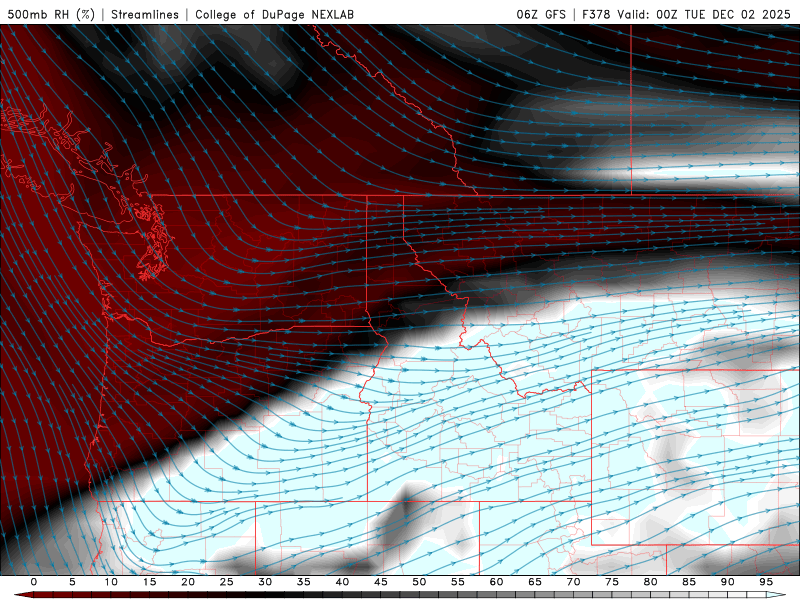Click the colorbar label "25"
This screenshot has width=800, height=600.
click(227, 582)
